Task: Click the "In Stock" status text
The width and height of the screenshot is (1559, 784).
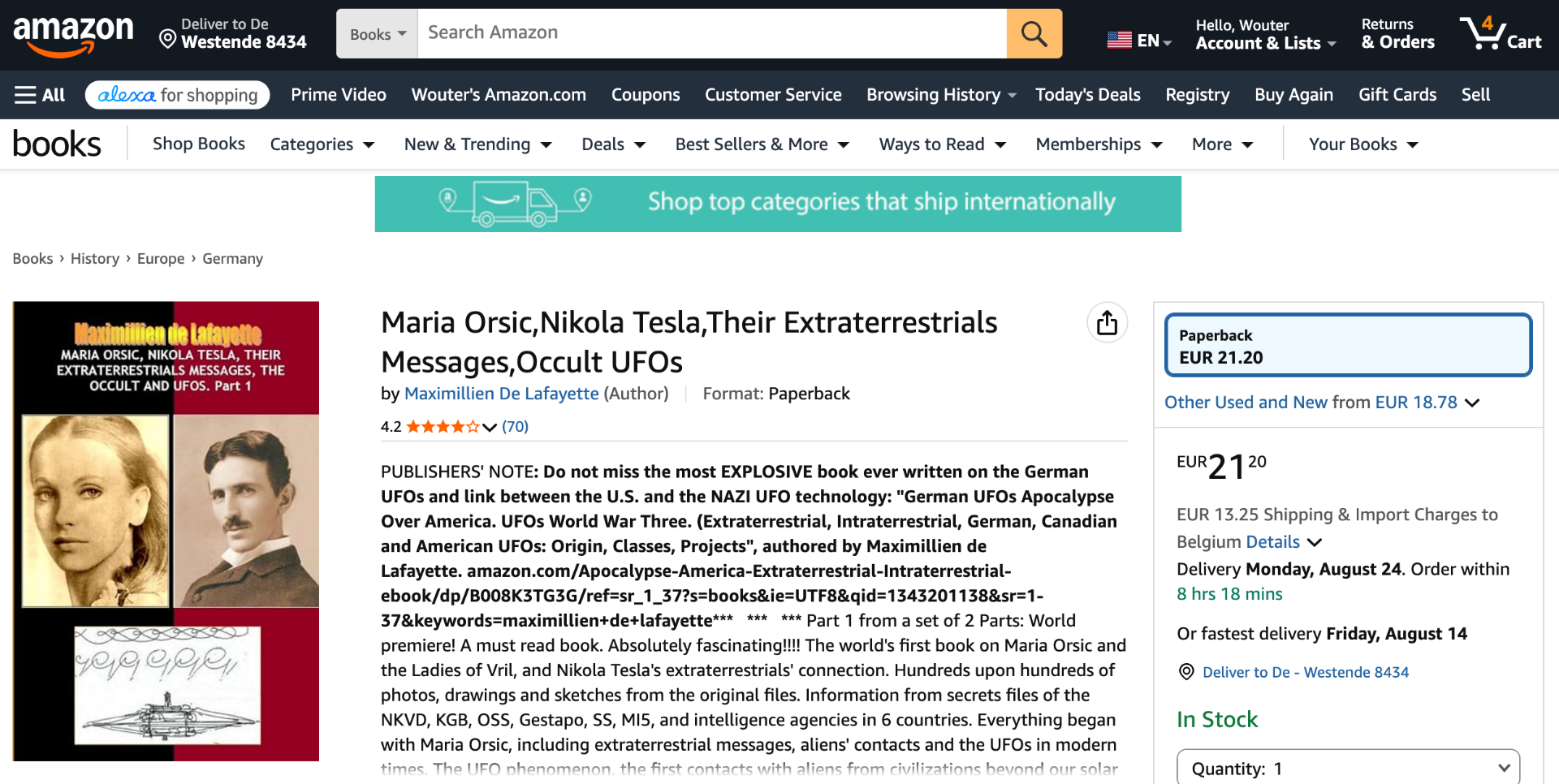Action: pos(1217,720)
